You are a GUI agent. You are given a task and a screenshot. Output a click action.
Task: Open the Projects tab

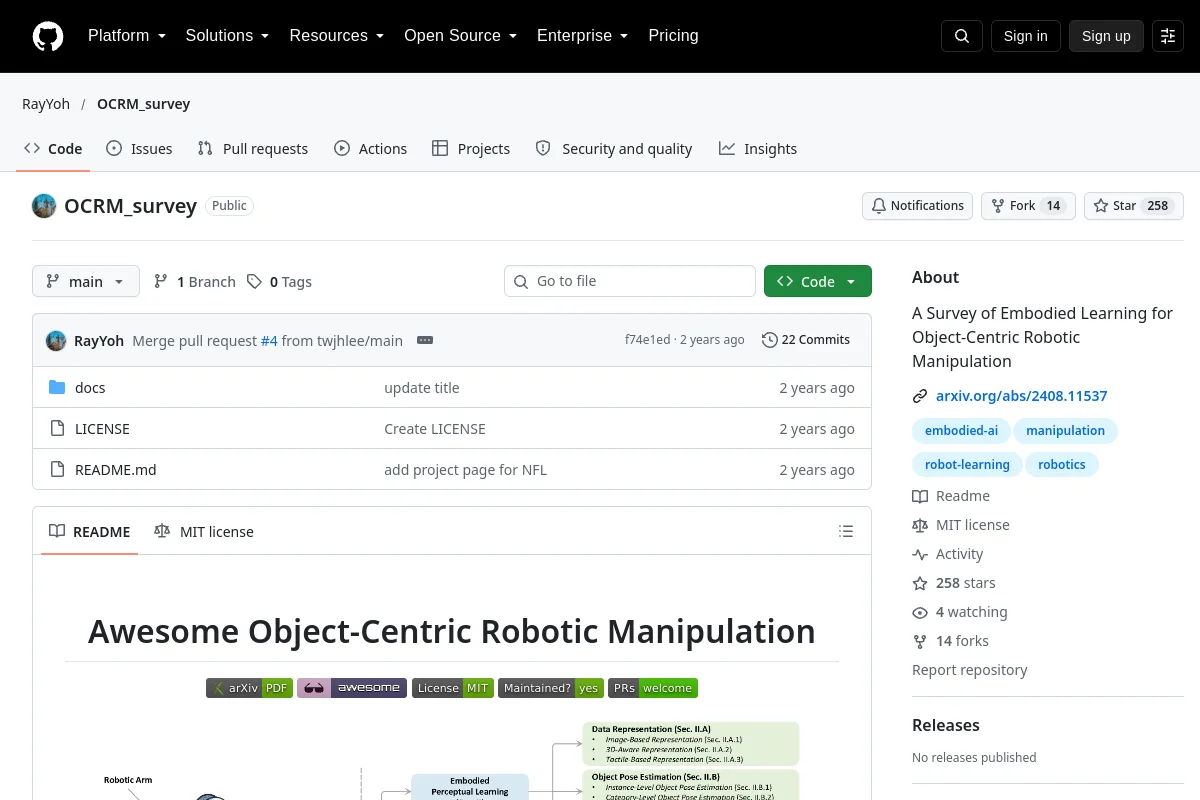pyautogui.click(x=471, y=149)
